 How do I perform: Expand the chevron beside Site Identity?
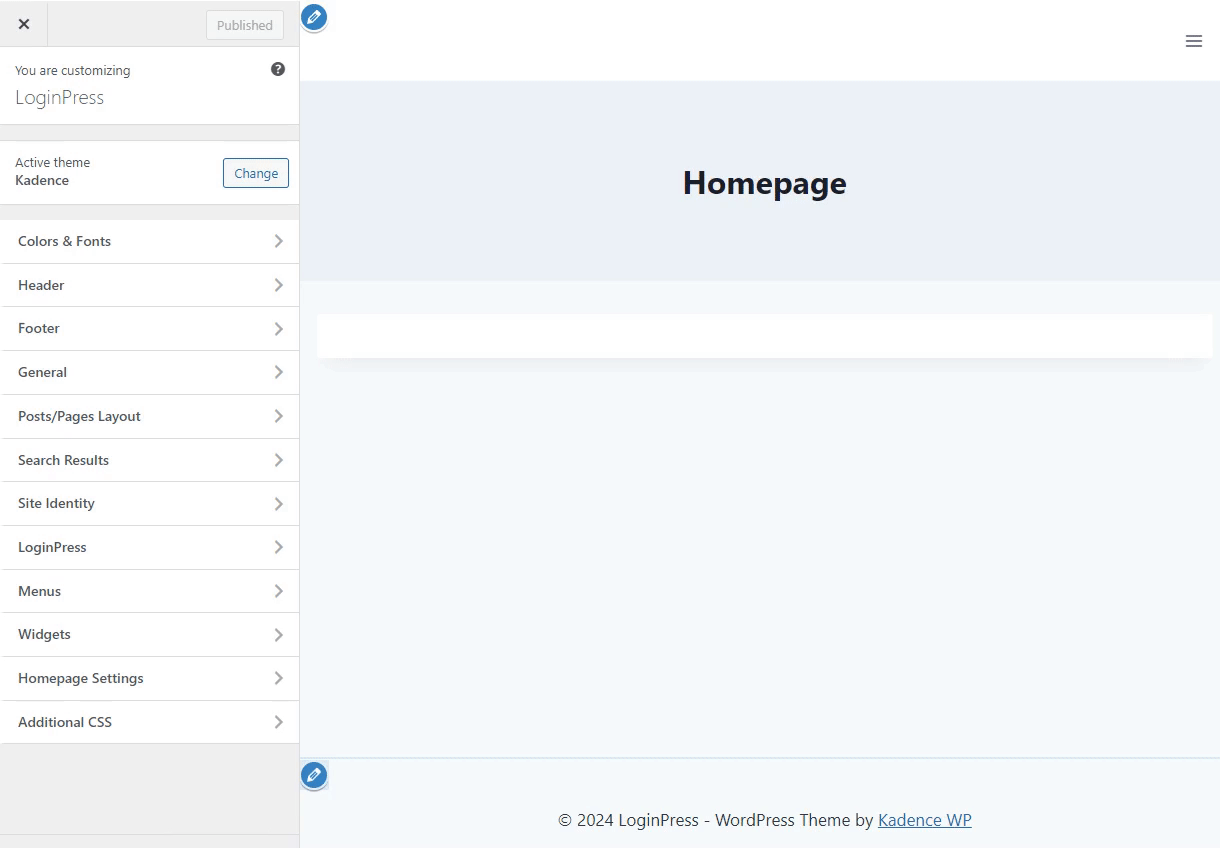pyautogui.click(x=278, y=503)
